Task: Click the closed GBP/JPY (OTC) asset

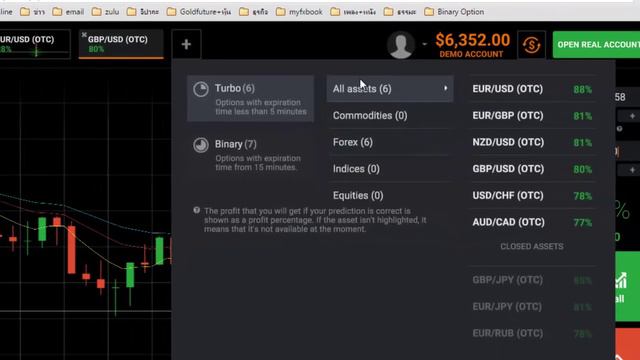Action: click(x=532, y=280)
